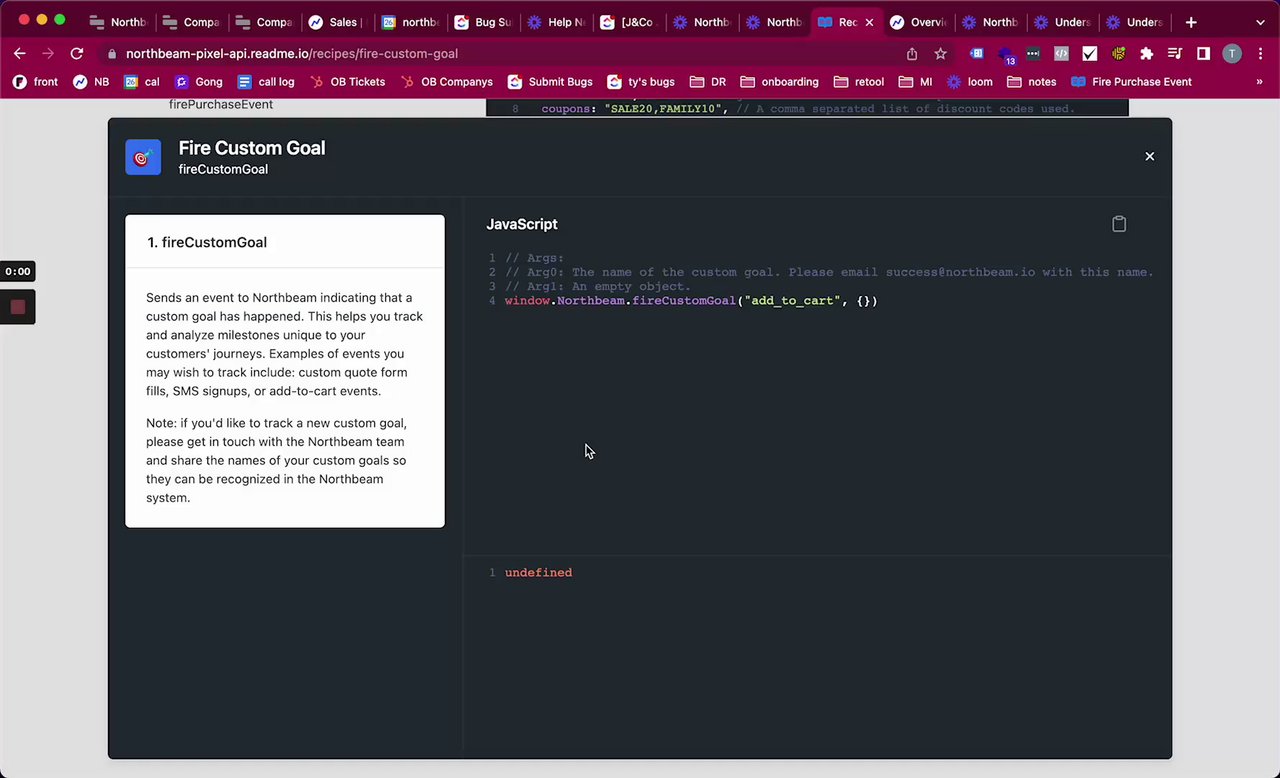
Task: Open the OB Companys bookmark
Action: 446,82
